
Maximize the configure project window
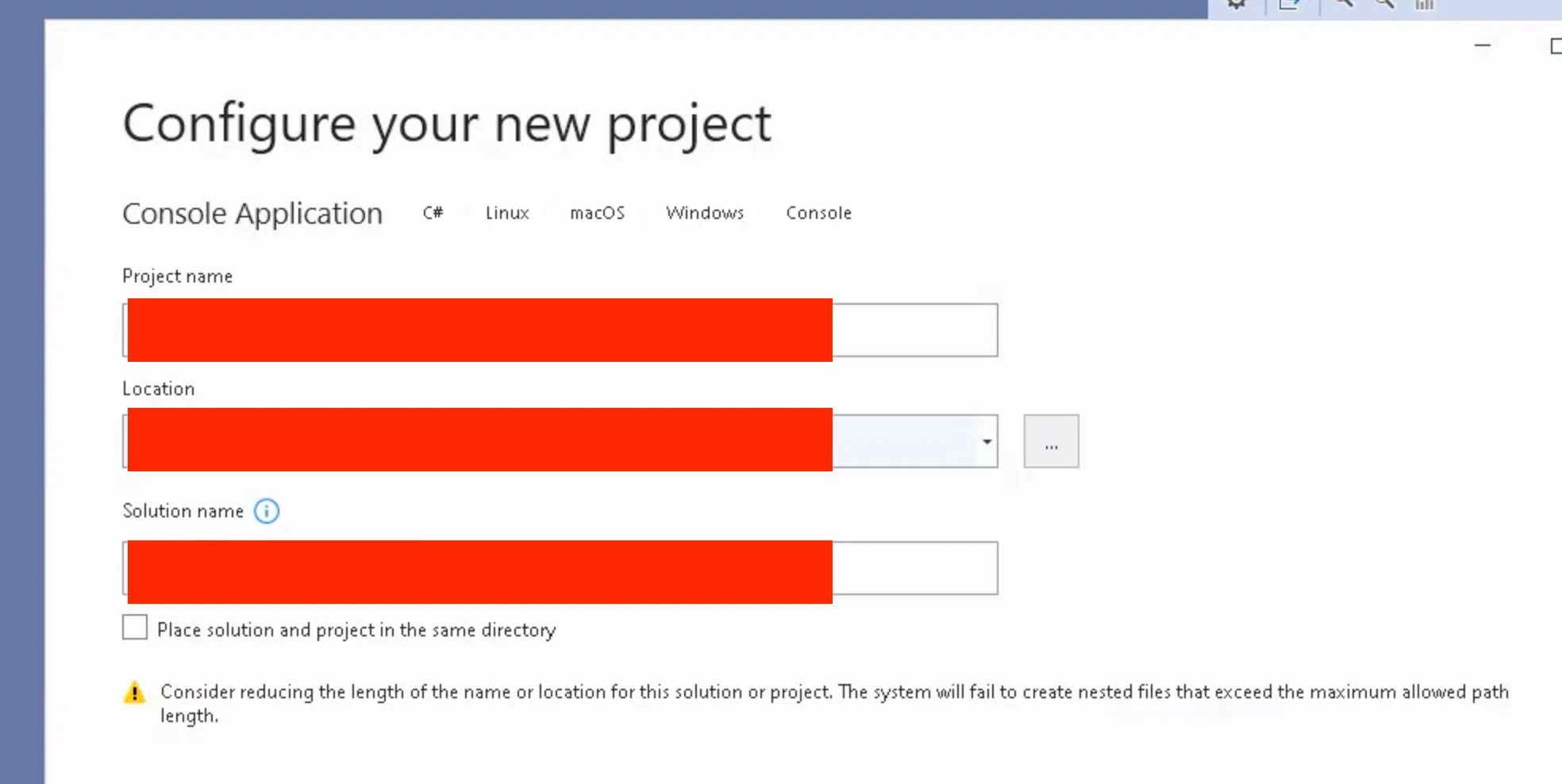1556,46
